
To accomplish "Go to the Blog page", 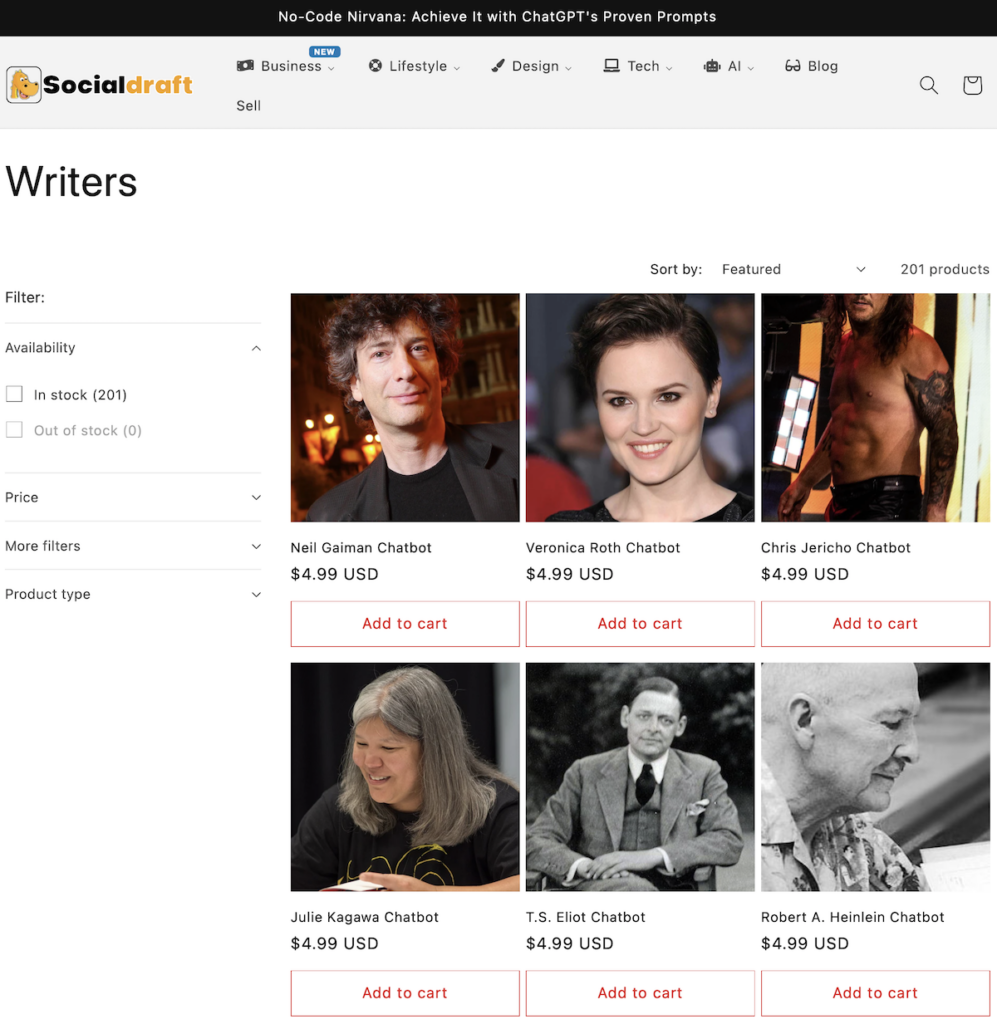I will (x=812, y=66).
